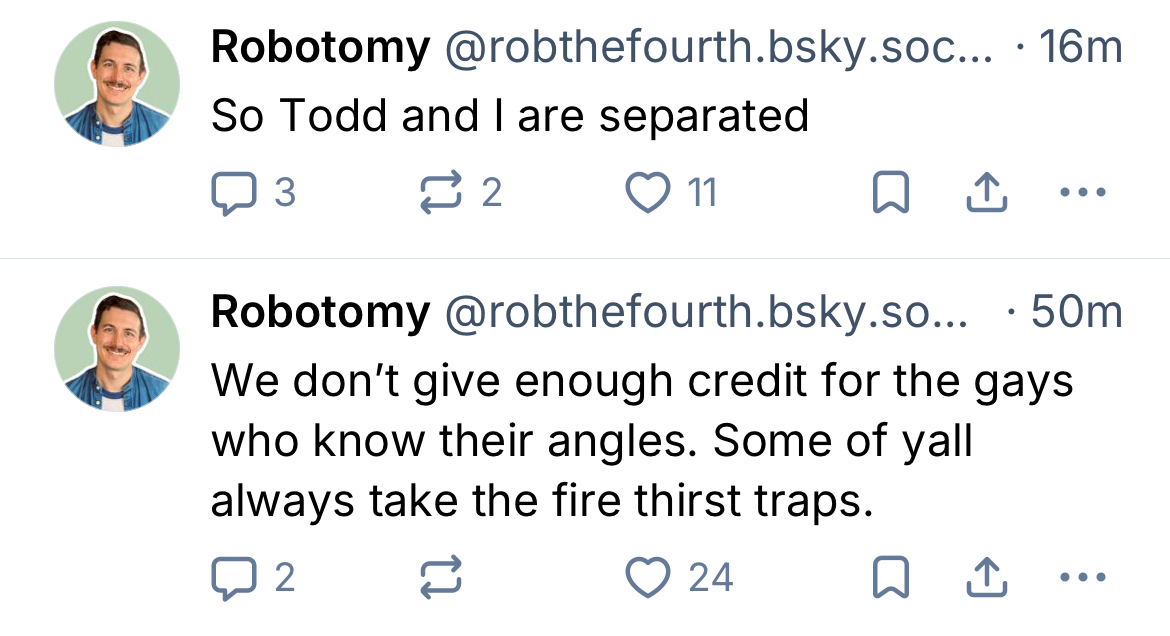Share the "thirst traps" post
The width and height of the screenshot is (1170, 636).
point(985,577)
